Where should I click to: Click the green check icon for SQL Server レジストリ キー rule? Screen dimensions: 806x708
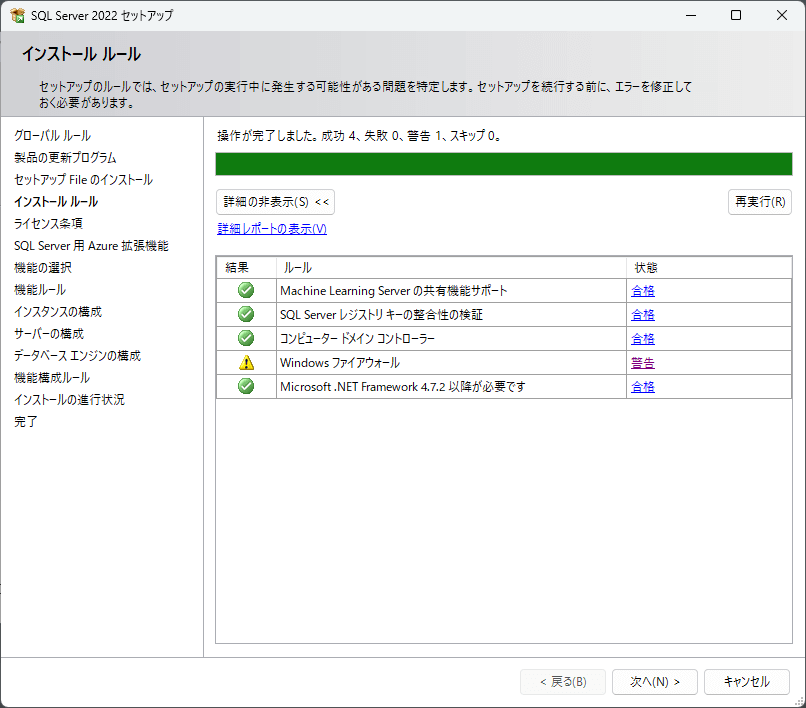pyautogui.click(x=246, y=314)
